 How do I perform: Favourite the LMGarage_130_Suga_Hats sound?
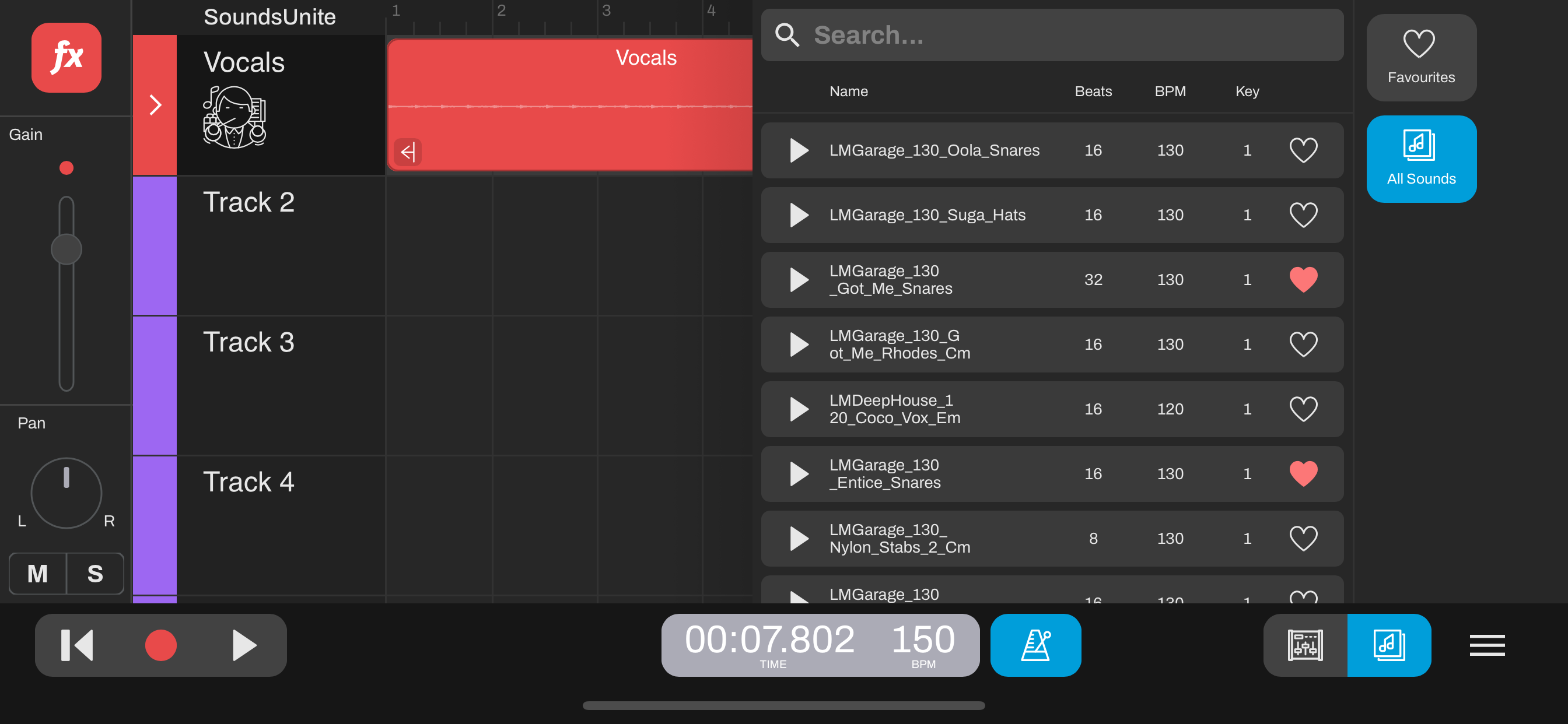point(1303,215)
